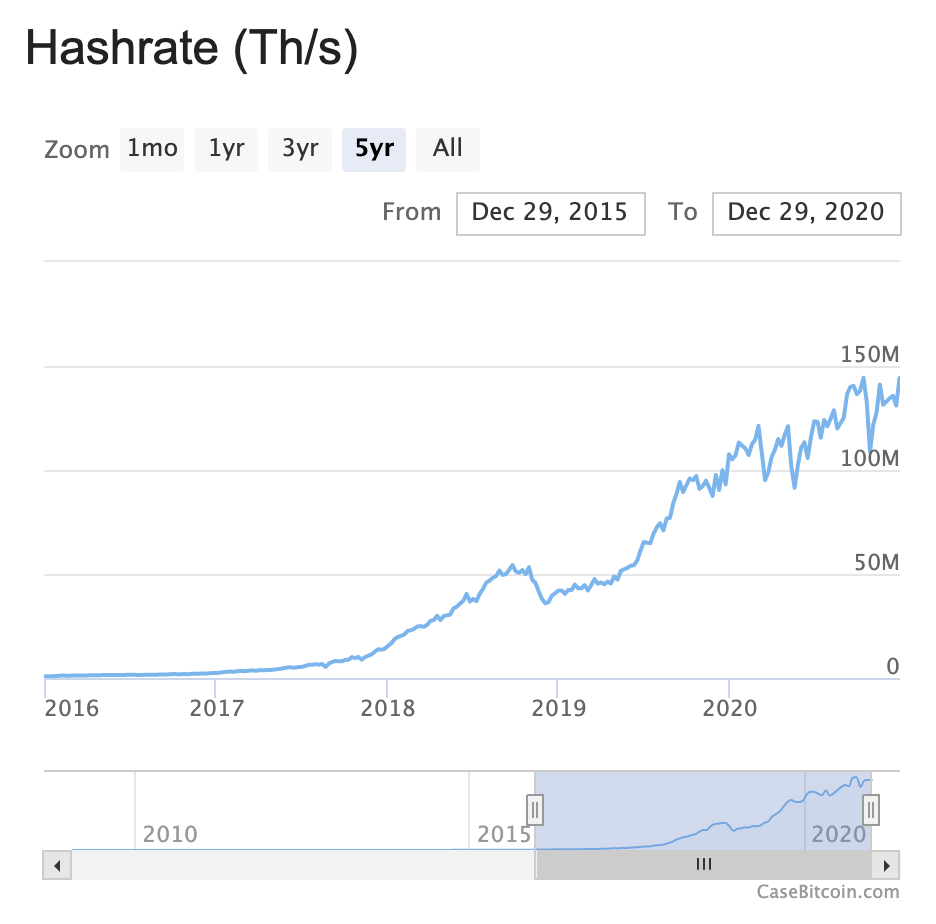
Task: Click the Hashrate (Th/s) title
Action: coord(193,48)
